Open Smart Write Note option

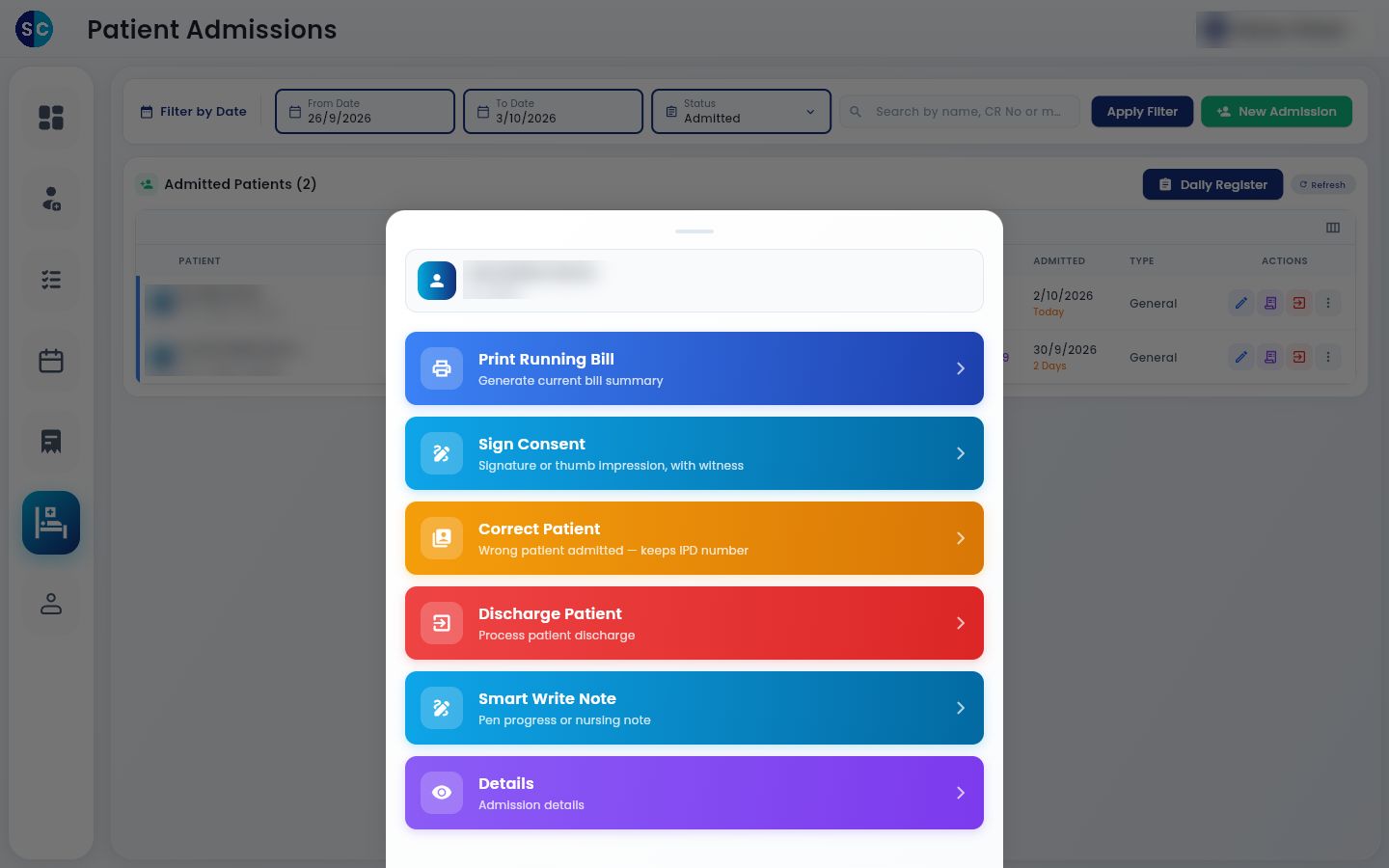[694, 708]
